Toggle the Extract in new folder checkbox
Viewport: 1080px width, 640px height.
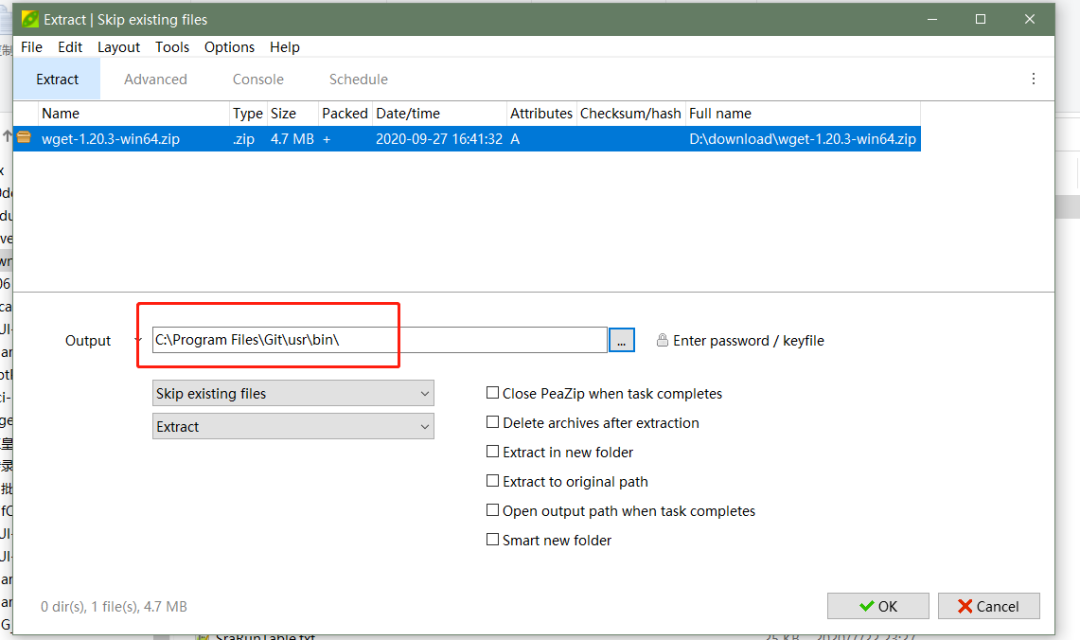[493, 452]
